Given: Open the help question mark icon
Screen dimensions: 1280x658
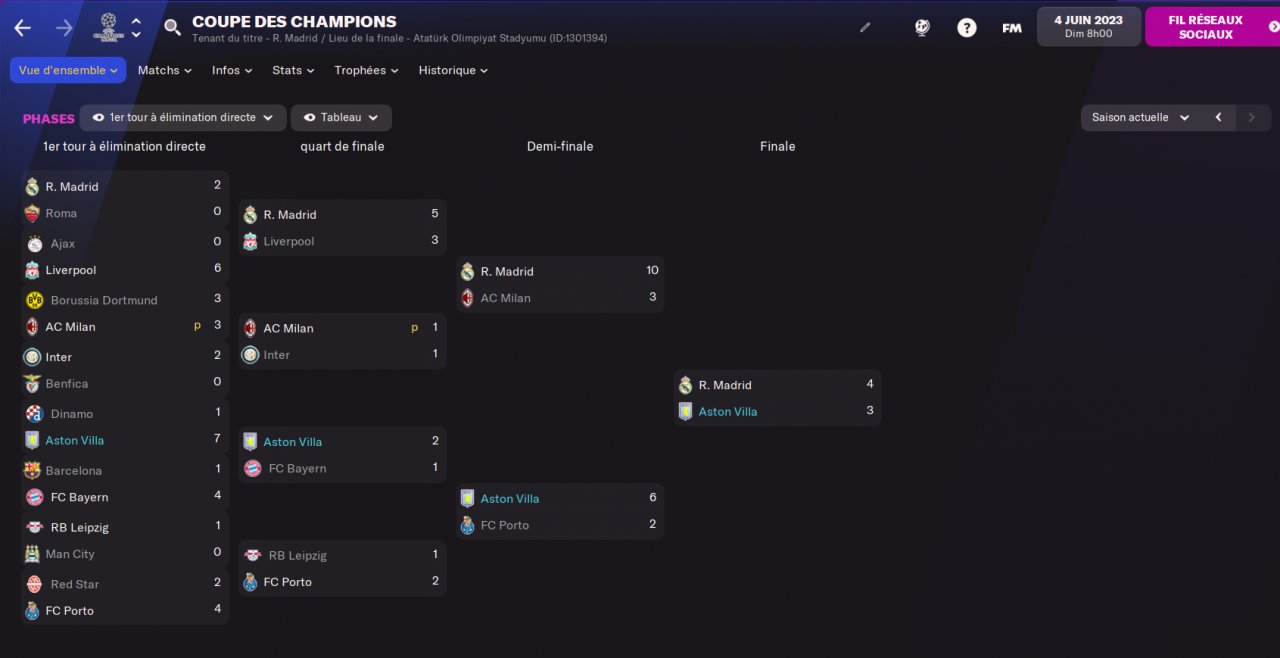Looking at the screenshot, I should coord(966,28).
